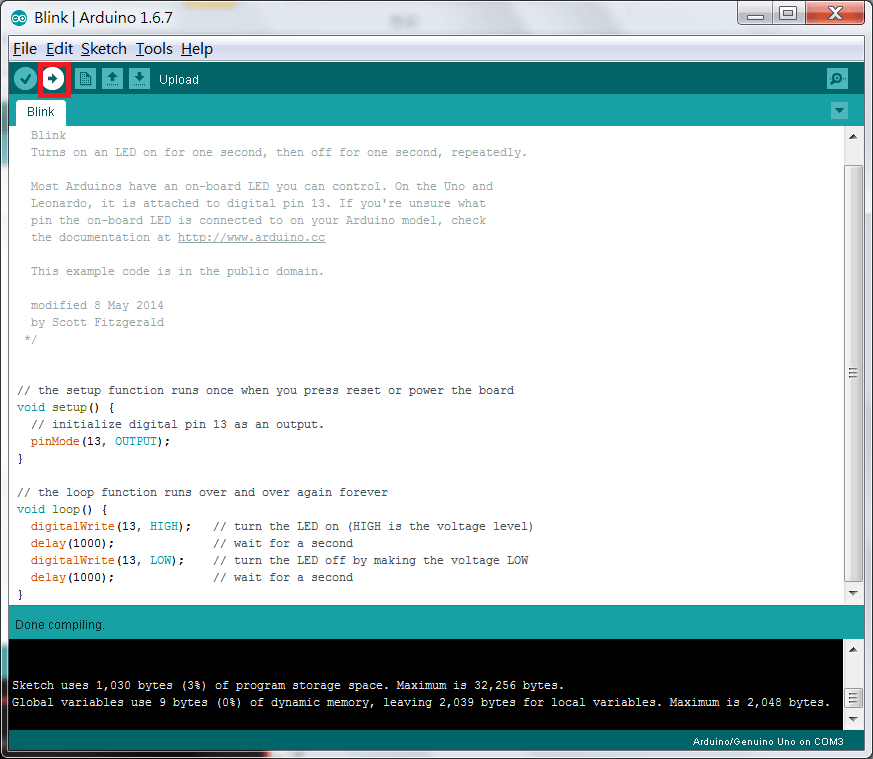
Task: Select the Blink sketch tab
Action: tap(41, 112)
